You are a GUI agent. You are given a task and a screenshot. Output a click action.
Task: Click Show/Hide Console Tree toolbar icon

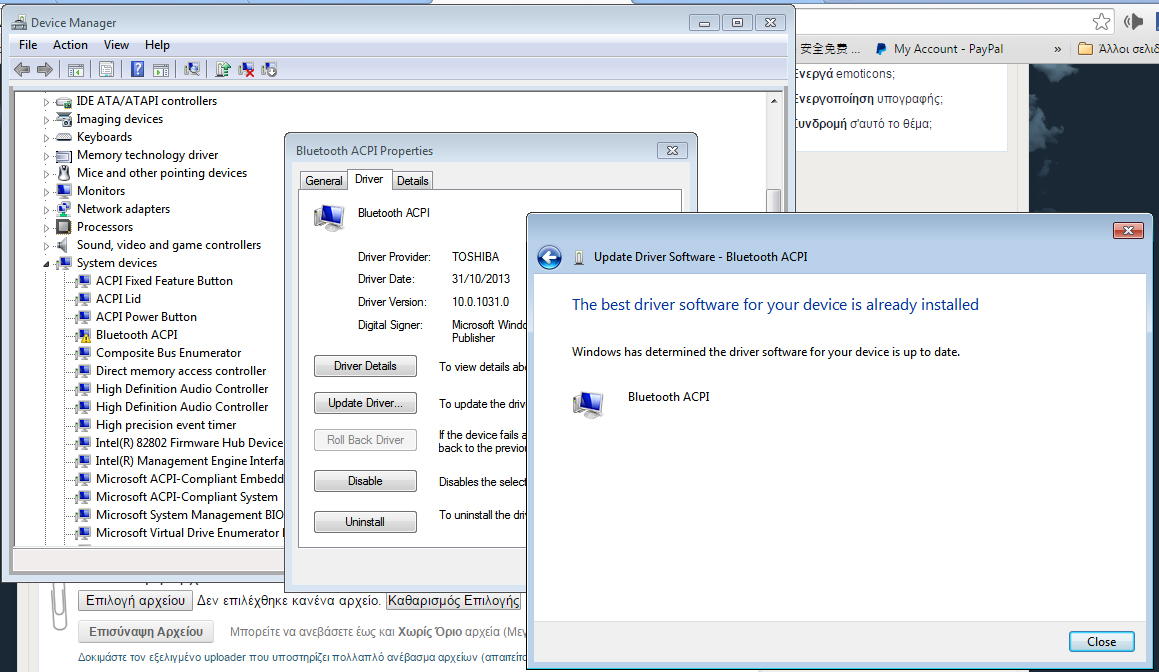(x=75, y=69)
